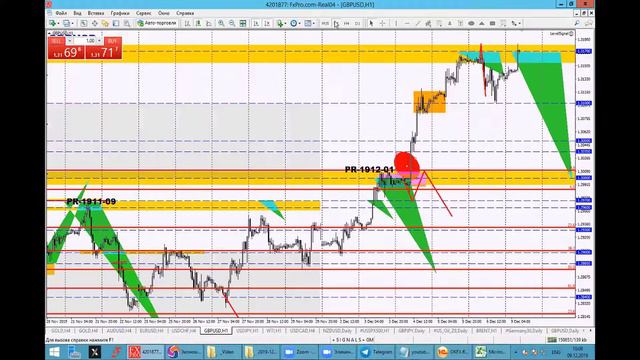
Task: Select the crosshair tool
Action: point(382,23)
